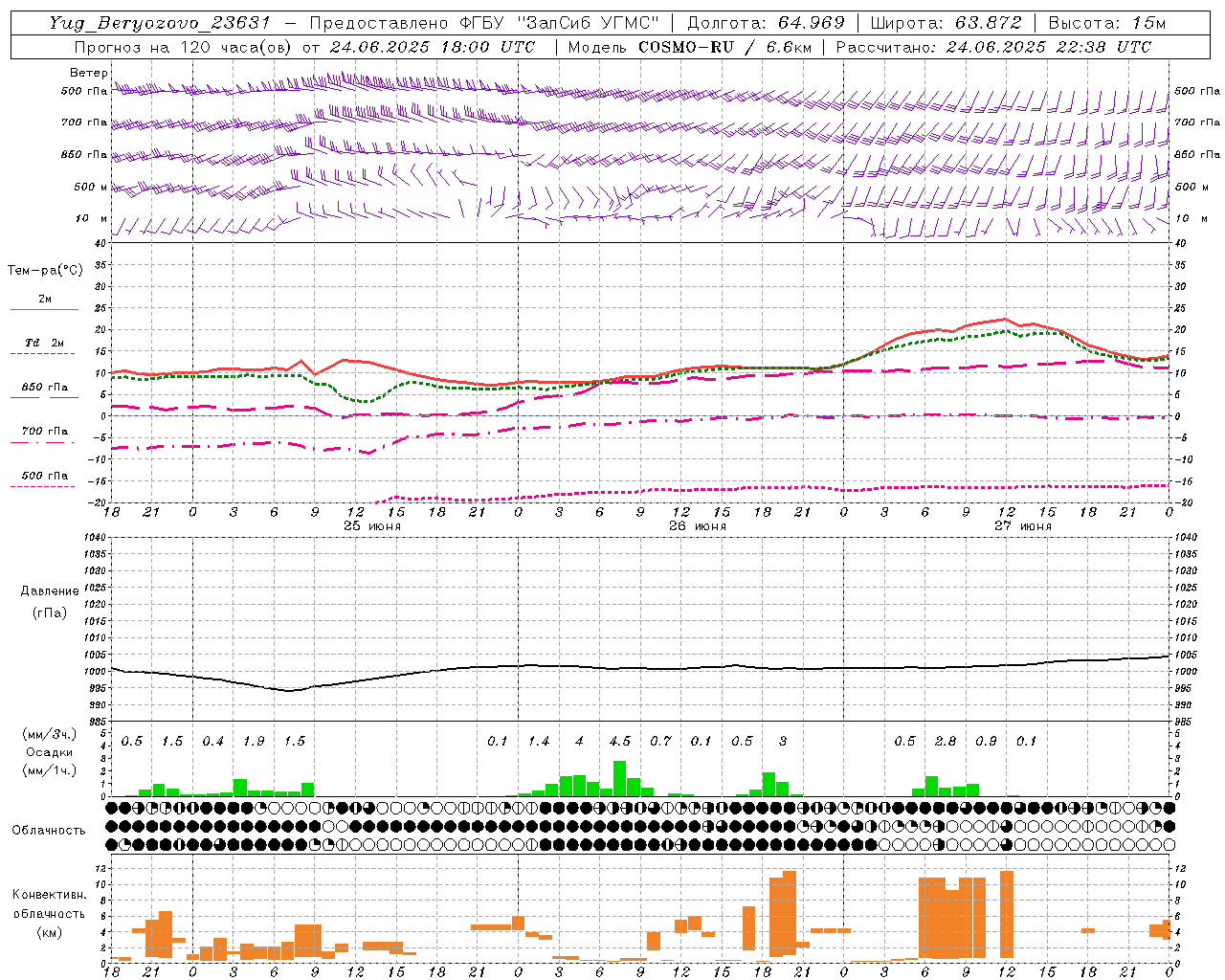This screenshot has width=1225, height=980.
Task: Click the 1.4 three-hour precipitation value
Action: click(539, 741)
